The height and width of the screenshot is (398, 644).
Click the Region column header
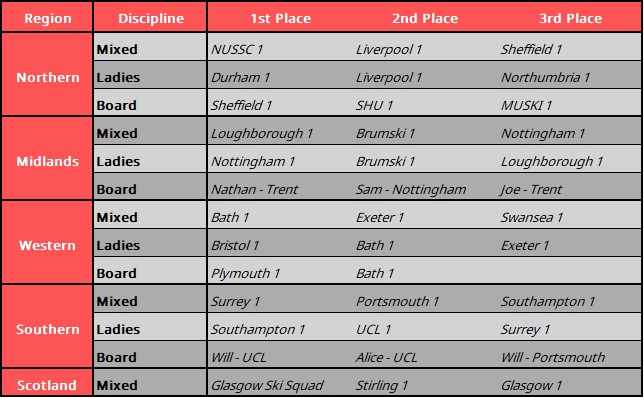47,18
